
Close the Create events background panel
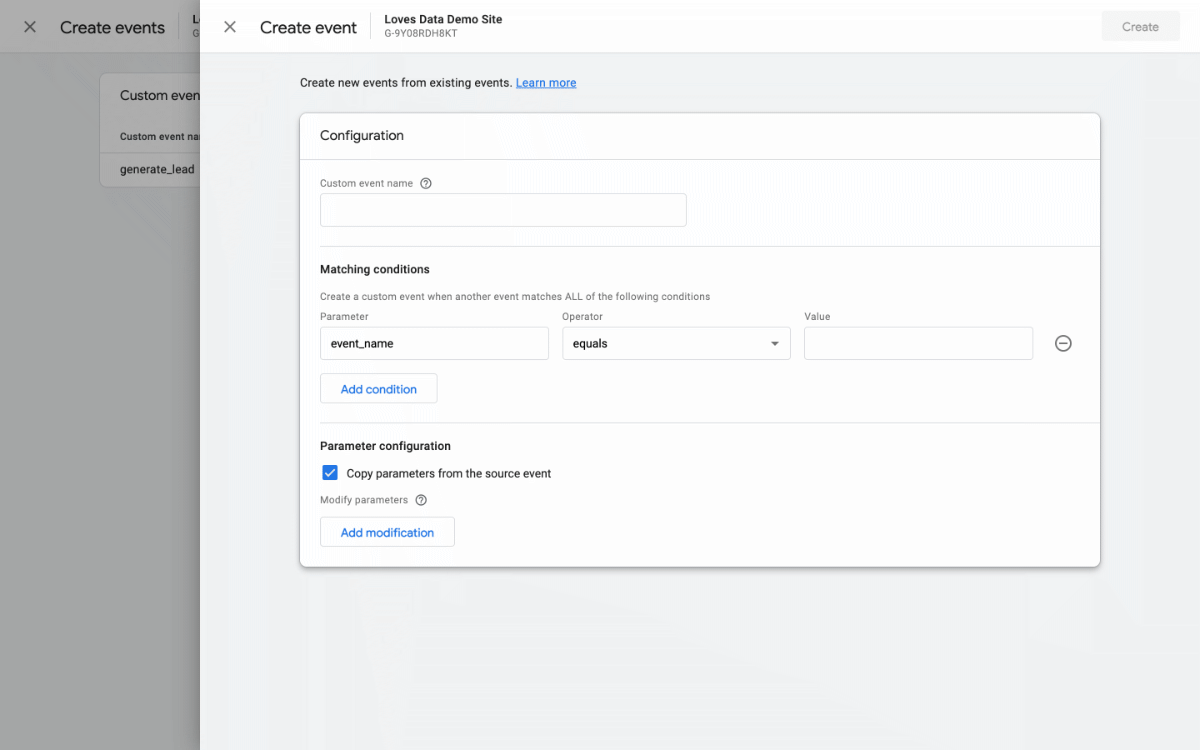click(30, 27)
